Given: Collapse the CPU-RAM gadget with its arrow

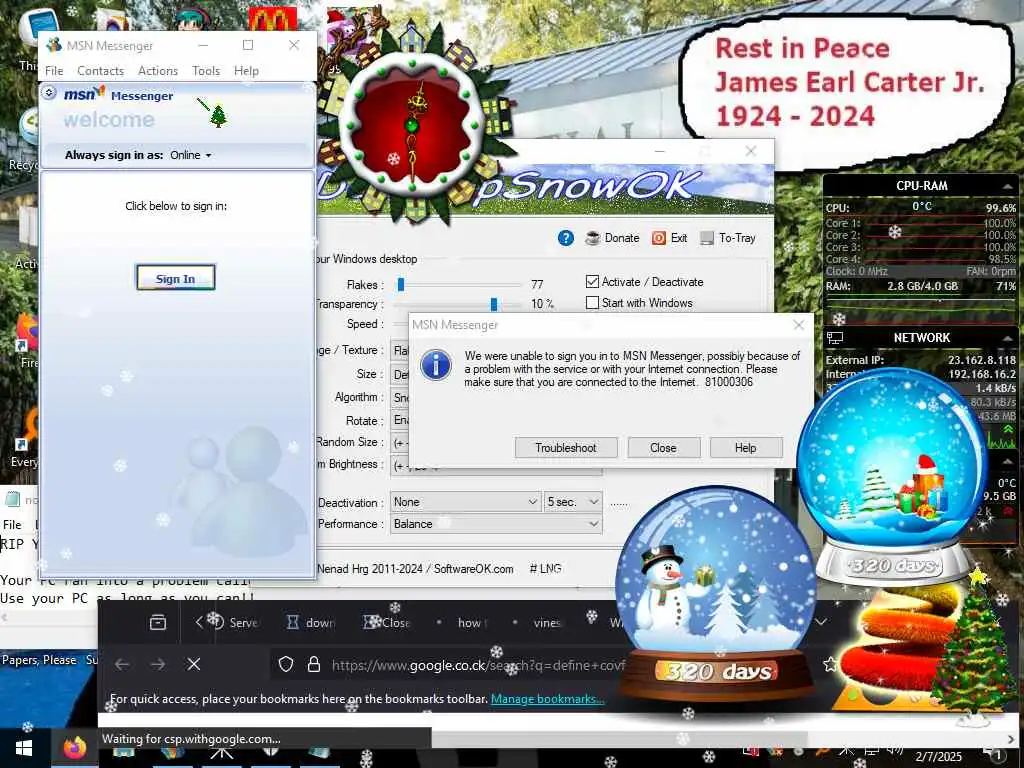Looking at the screenshot, I should click(1008, 186).
